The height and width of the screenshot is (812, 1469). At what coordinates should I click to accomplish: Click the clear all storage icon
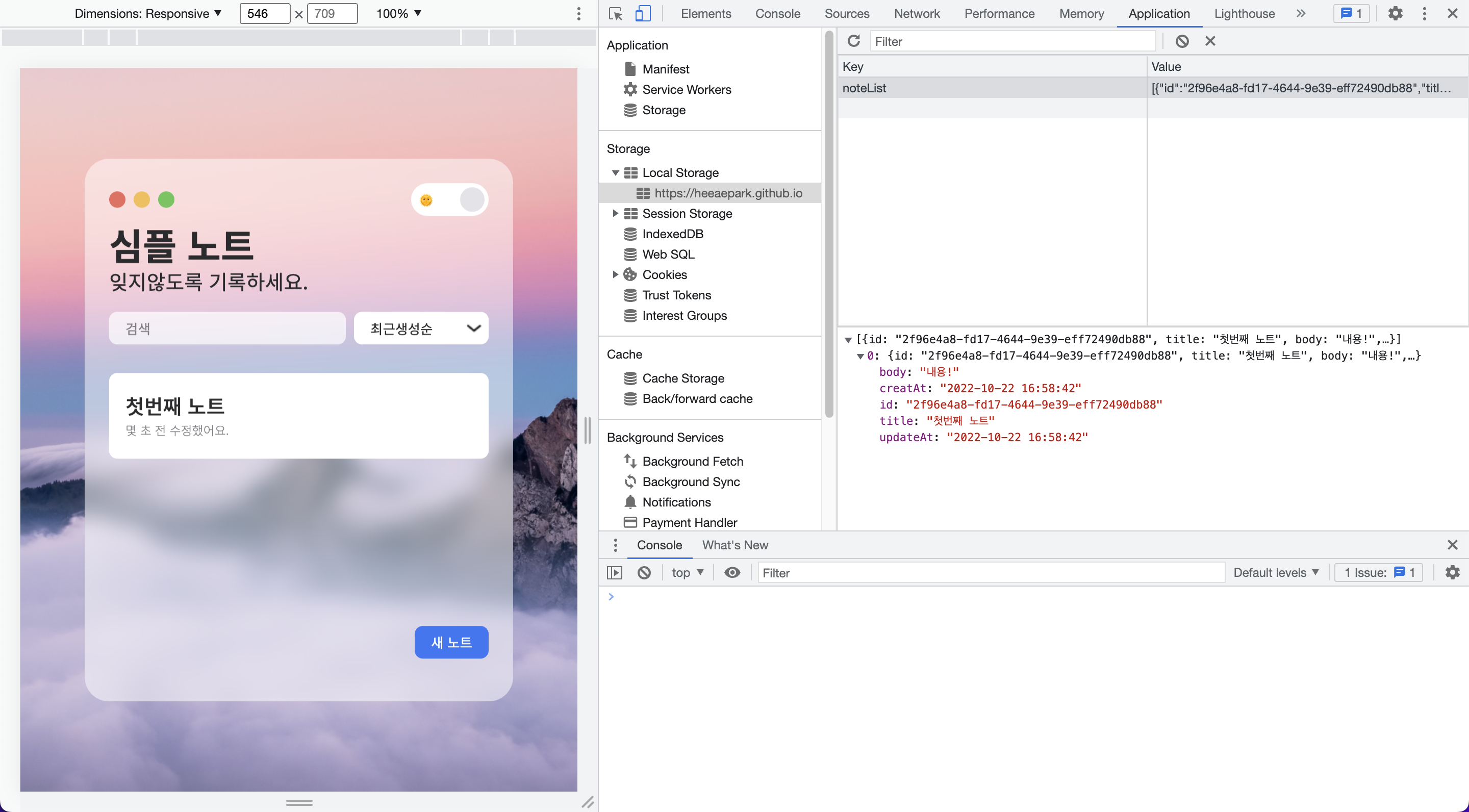[1182, 41]
